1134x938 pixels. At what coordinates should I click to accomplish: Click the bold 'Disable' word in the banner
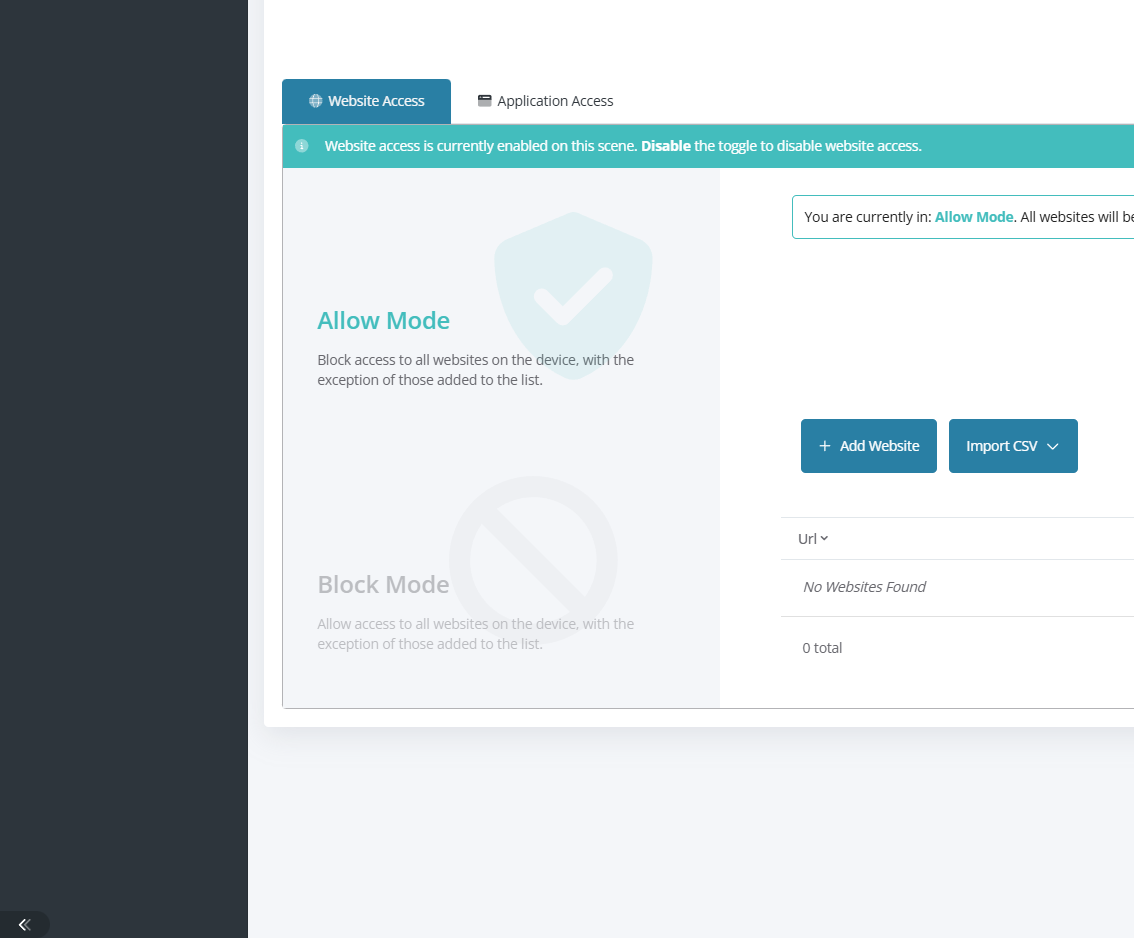pyautogui.click(x=666, y=146)
